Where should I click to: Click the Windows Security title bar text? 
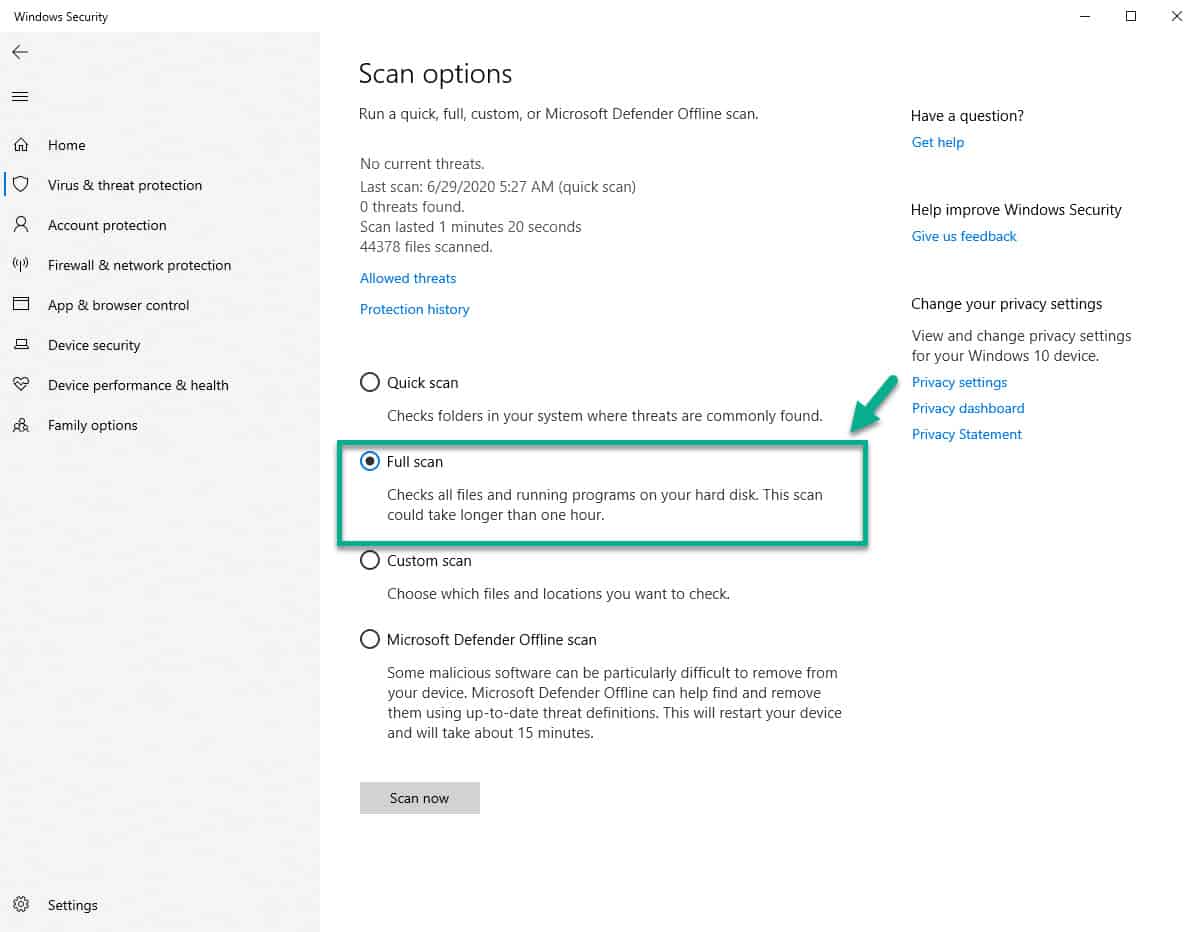coord(61,17)
